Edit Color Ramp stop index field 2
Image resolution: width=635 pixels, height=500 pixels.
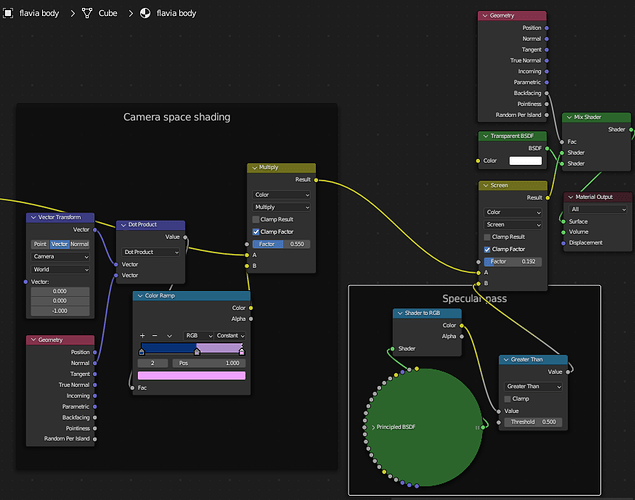point(153,363)
